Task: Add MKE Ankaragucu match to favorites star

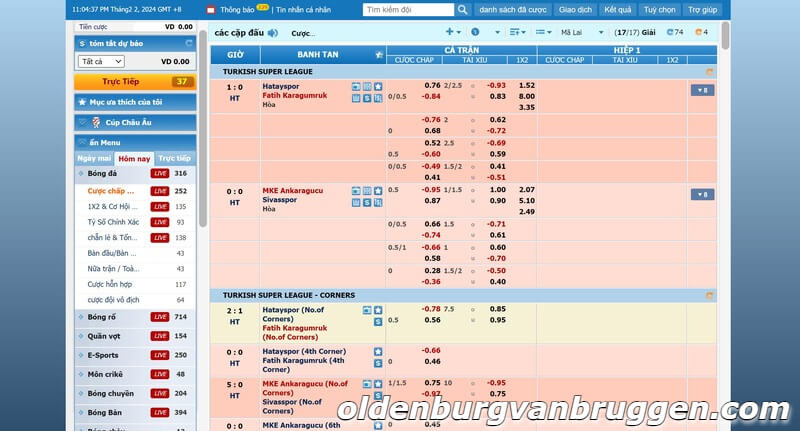Action: 378,191
